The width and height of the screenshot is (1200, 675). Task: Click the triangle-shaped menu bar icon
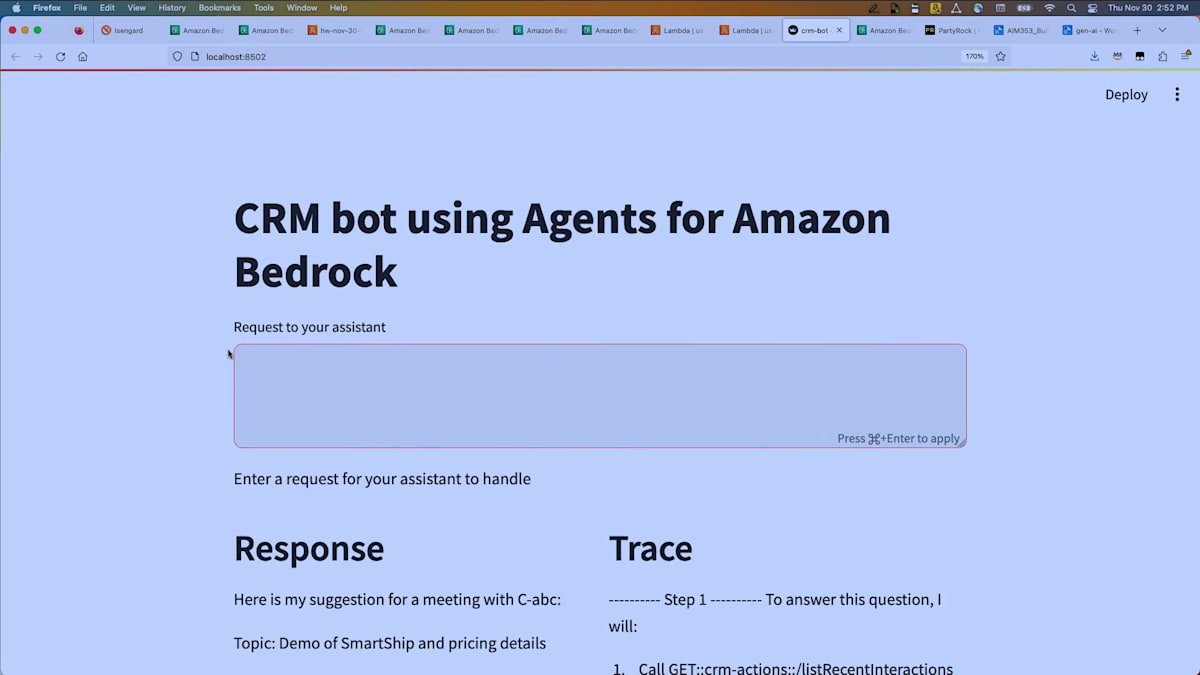[x=956, y=7]
